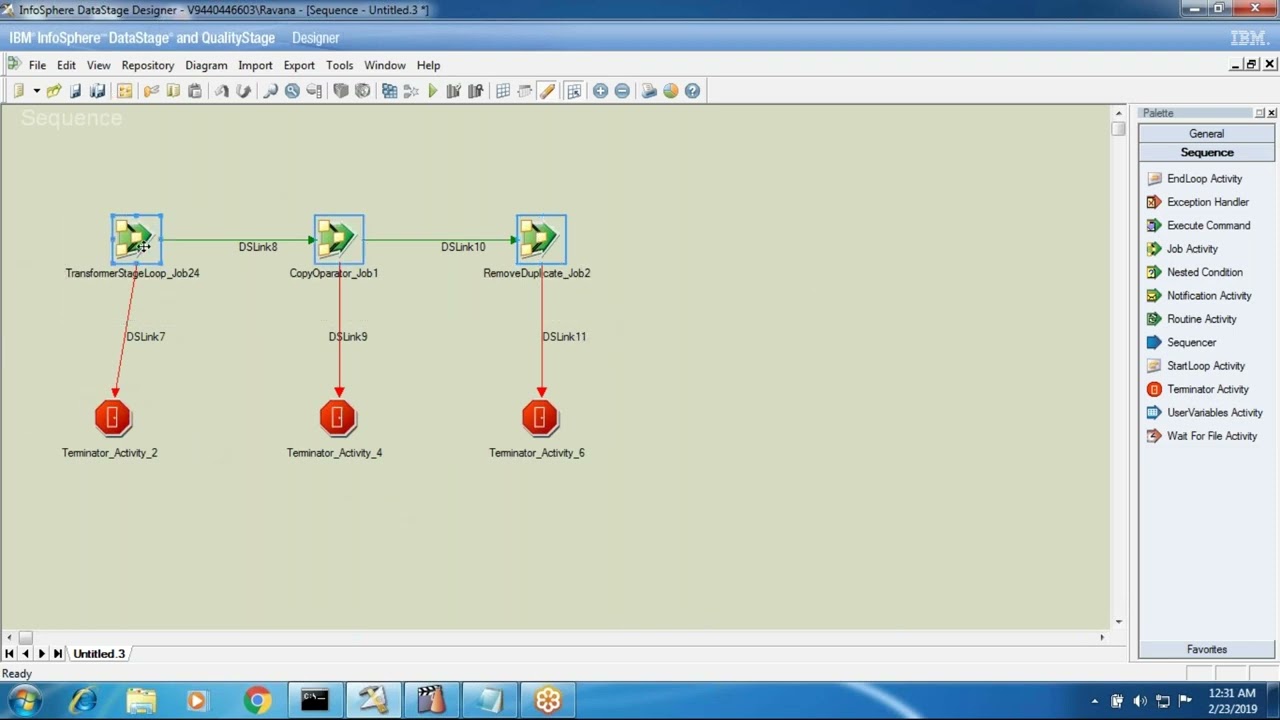
Task: Expand the General palette group
Action: coord(1206,134)
